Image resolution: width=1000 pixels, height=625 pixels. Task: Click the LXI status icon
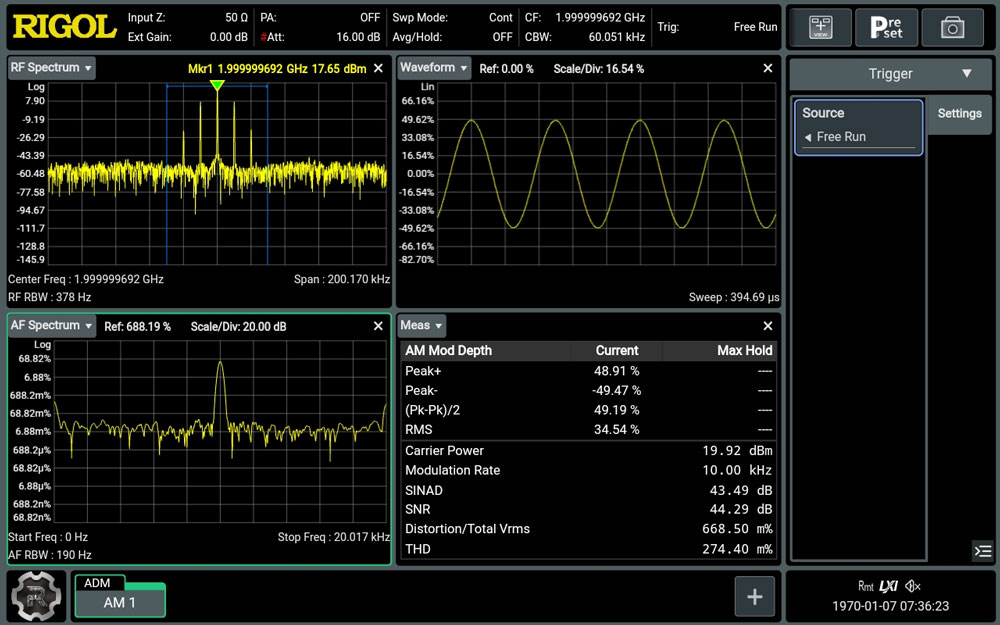point(888,585)
